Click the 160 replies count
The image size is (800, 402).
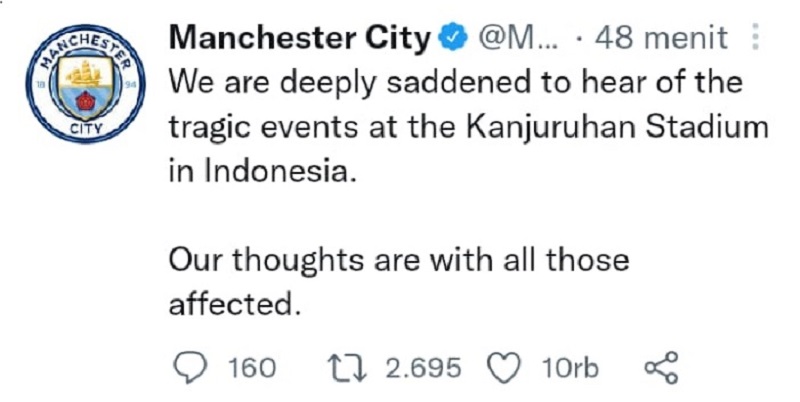tap(252, 368)
